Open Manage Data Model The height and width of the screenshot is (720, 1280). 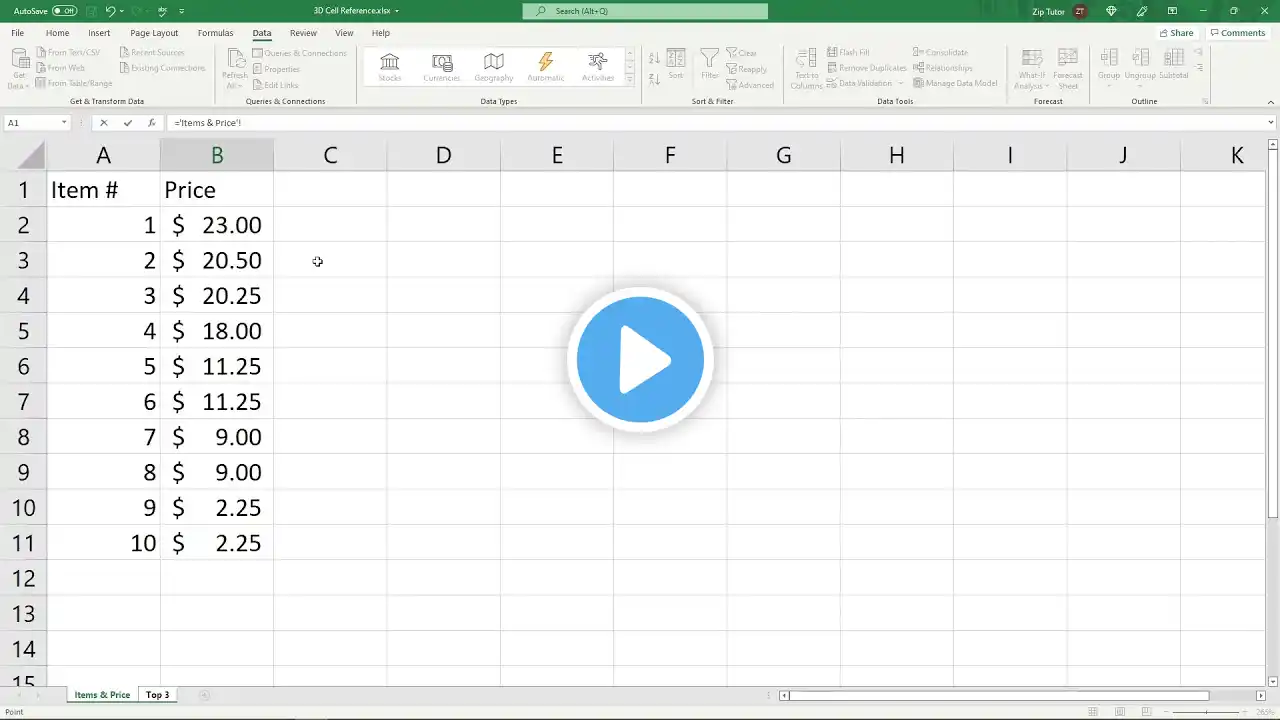[955, 83]
